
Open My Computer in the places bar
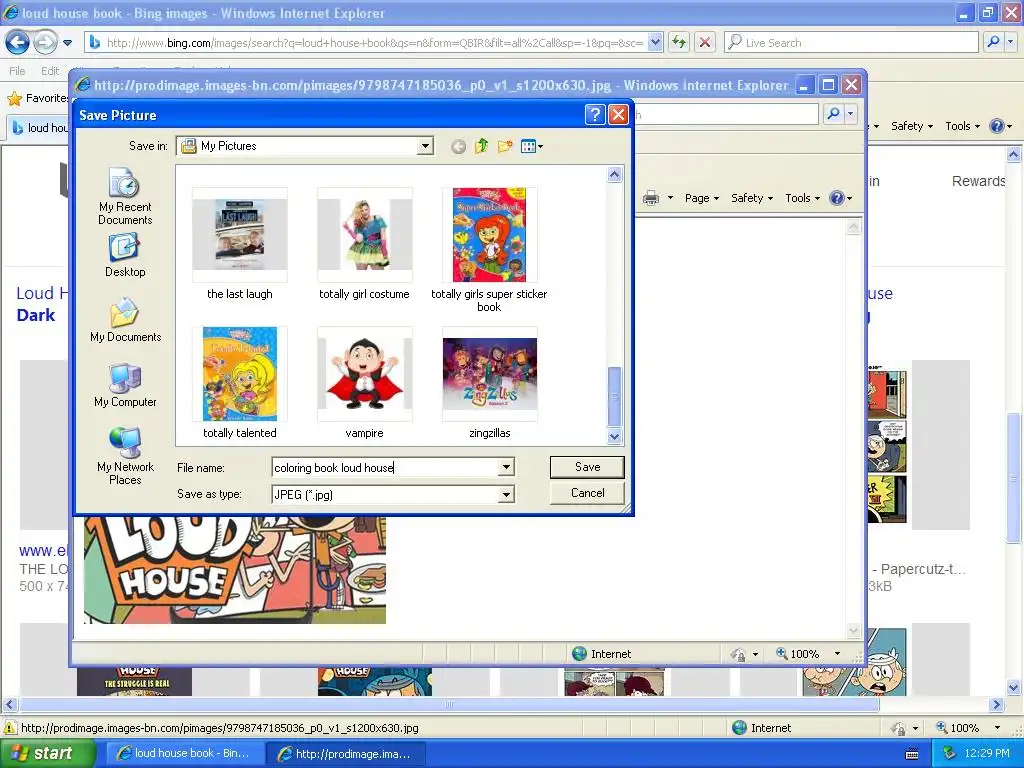(125, 385)
